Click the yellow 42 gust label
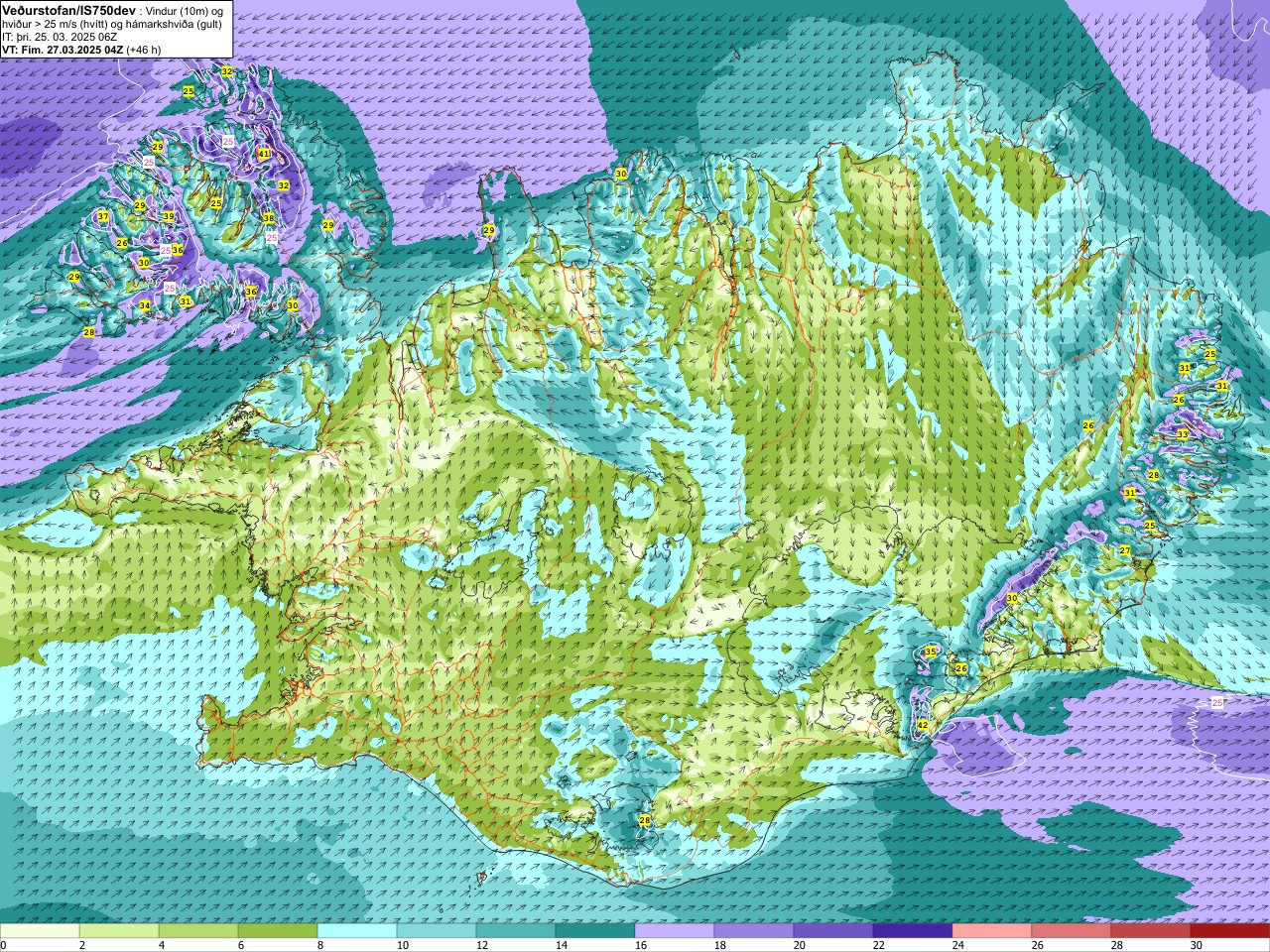1270x952 pixels. click(923, 725)
